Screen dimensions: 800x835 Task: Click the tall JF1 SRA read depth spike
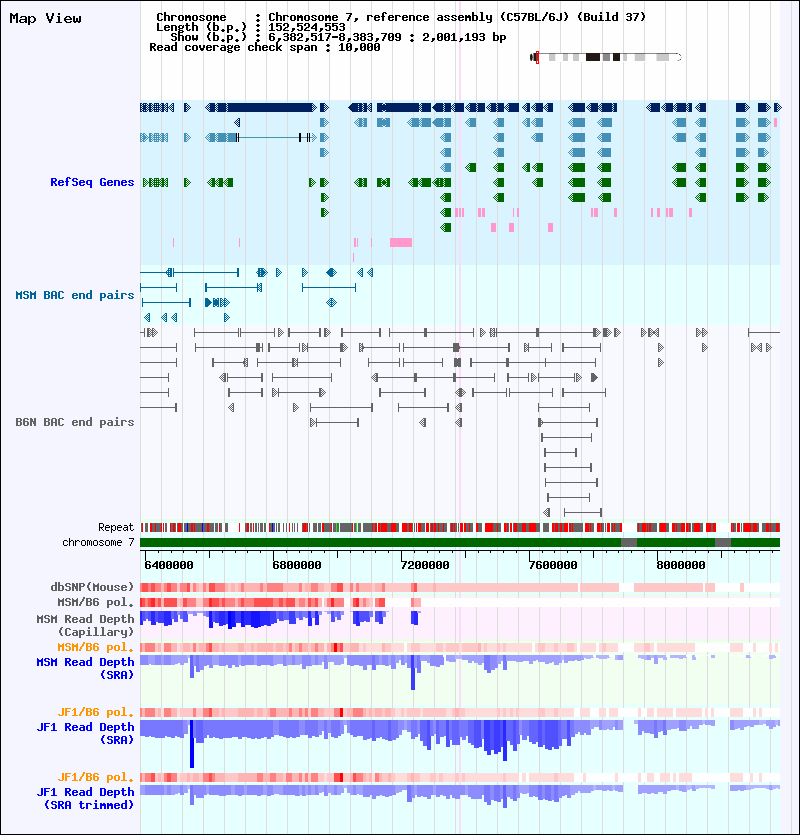(x=192, y=743)
